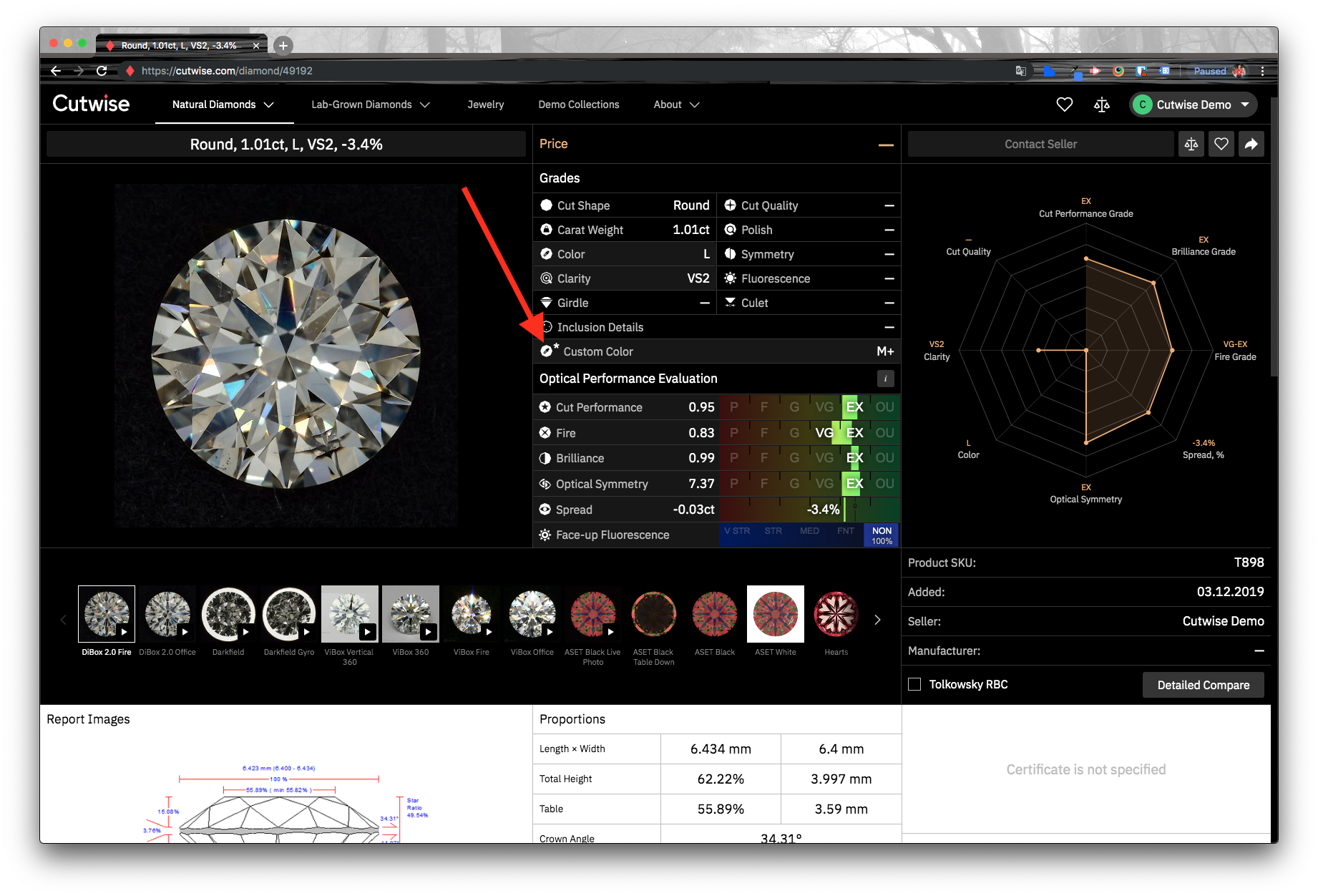Screen dimensions: 1318x896
Task: Expand the Lab-Grown Diamonds dropdown
Action: pyautogui.click(x=371, y=104)
